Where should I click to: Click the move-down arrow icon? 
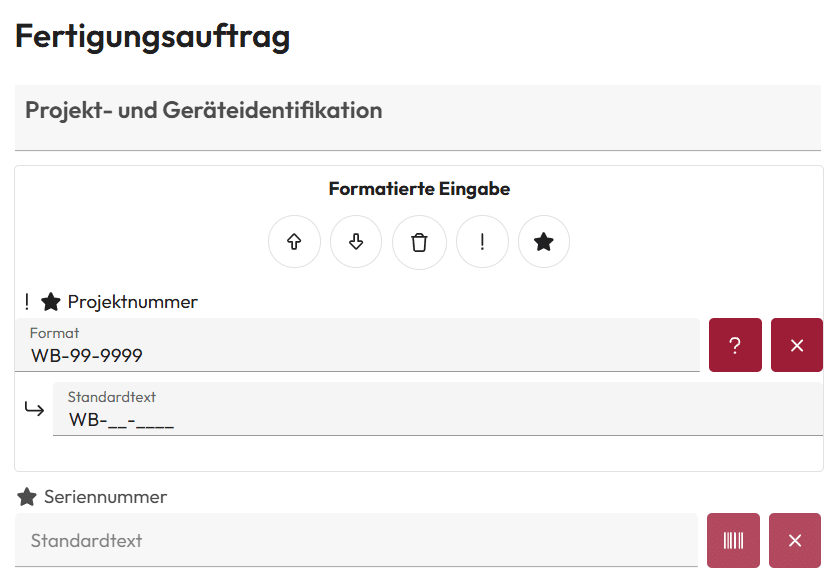pos(356,241)
